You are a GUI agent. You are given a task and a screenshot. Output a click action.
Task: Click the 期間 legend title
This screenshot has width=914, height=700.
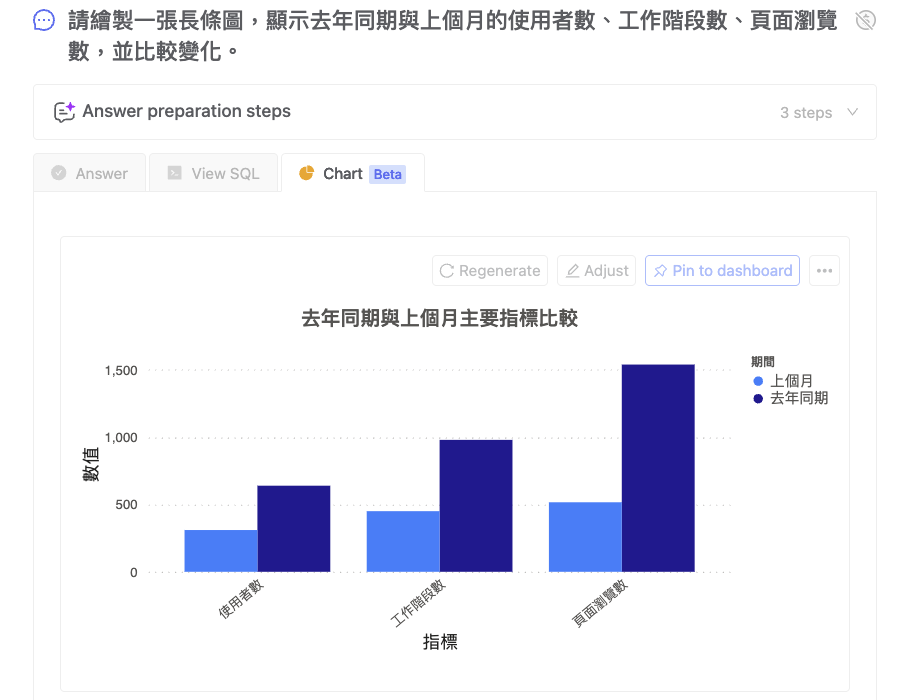[x=763, y=362]
